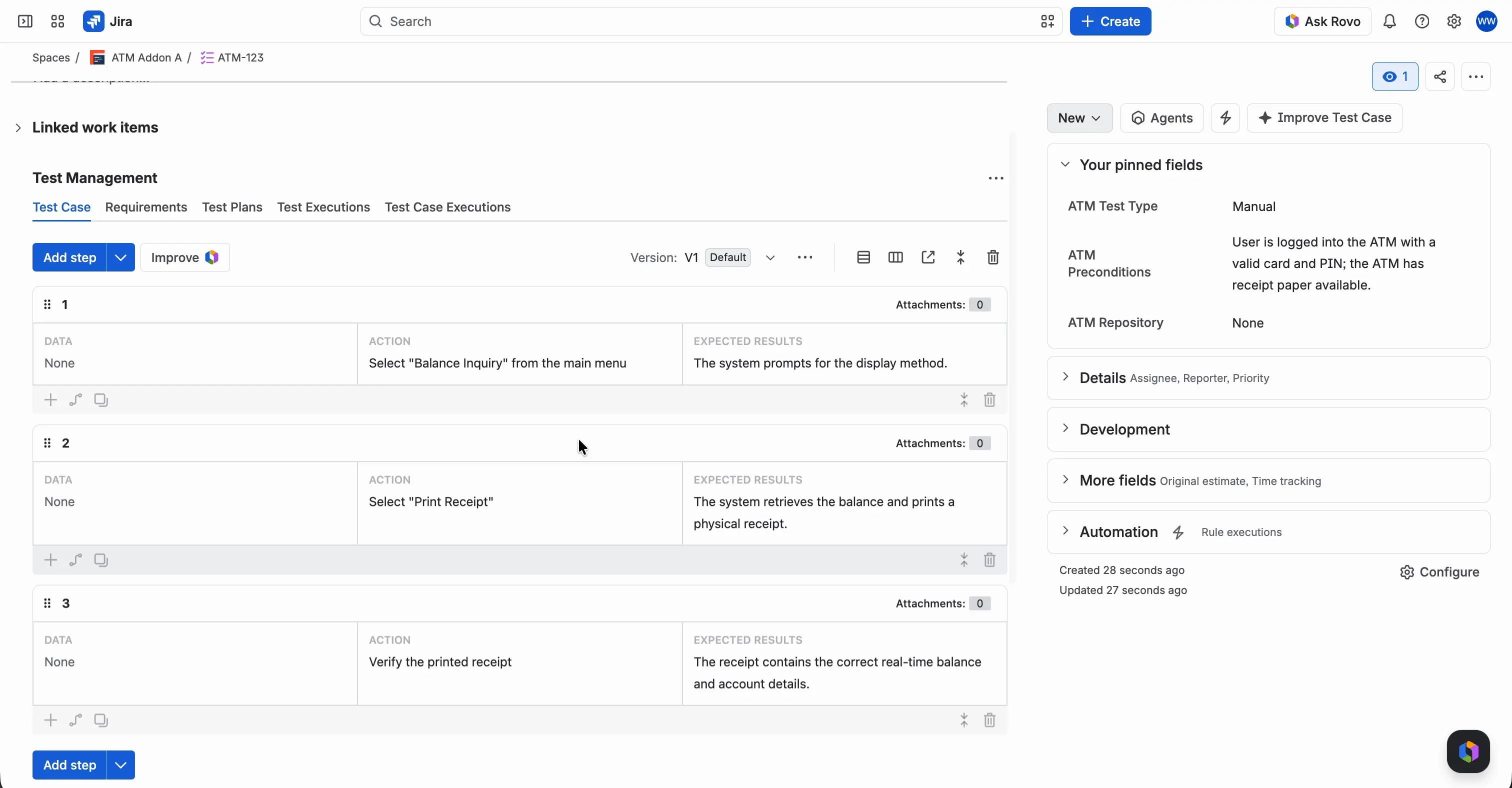Open the issue more actions menu
The width and height of the screenshot is (1512, 788).
1476,77
